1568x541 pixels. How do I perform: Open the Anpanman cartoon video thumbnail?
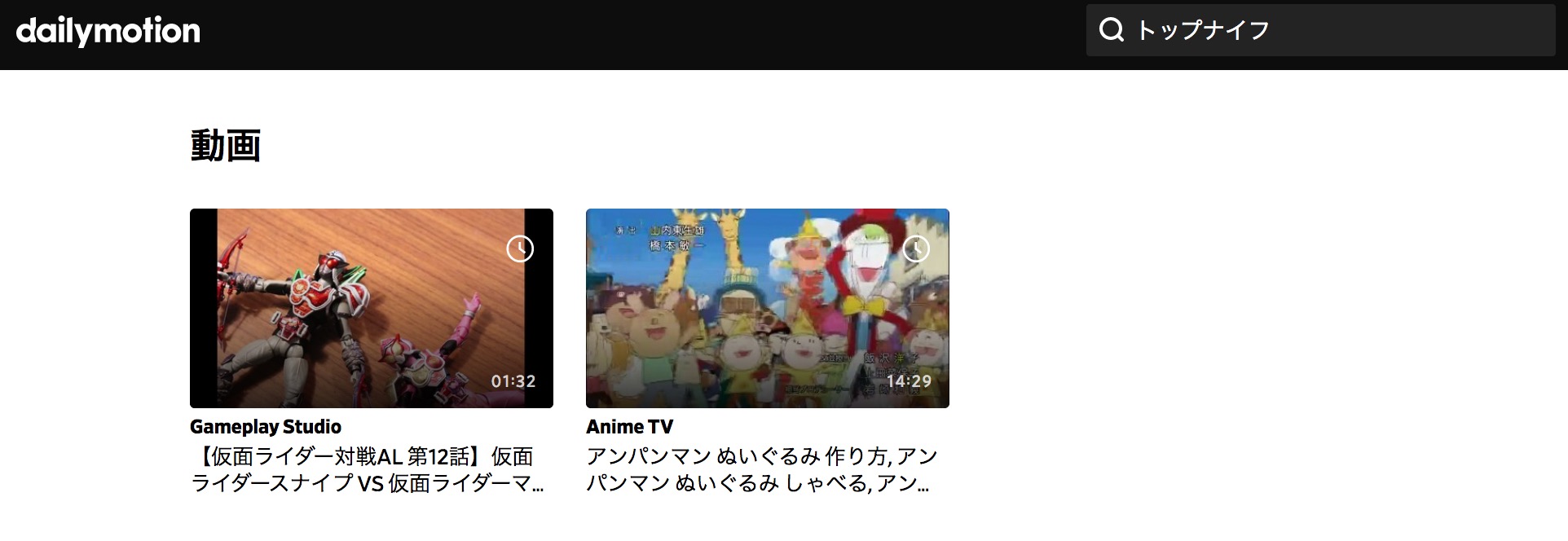point(768,308)
